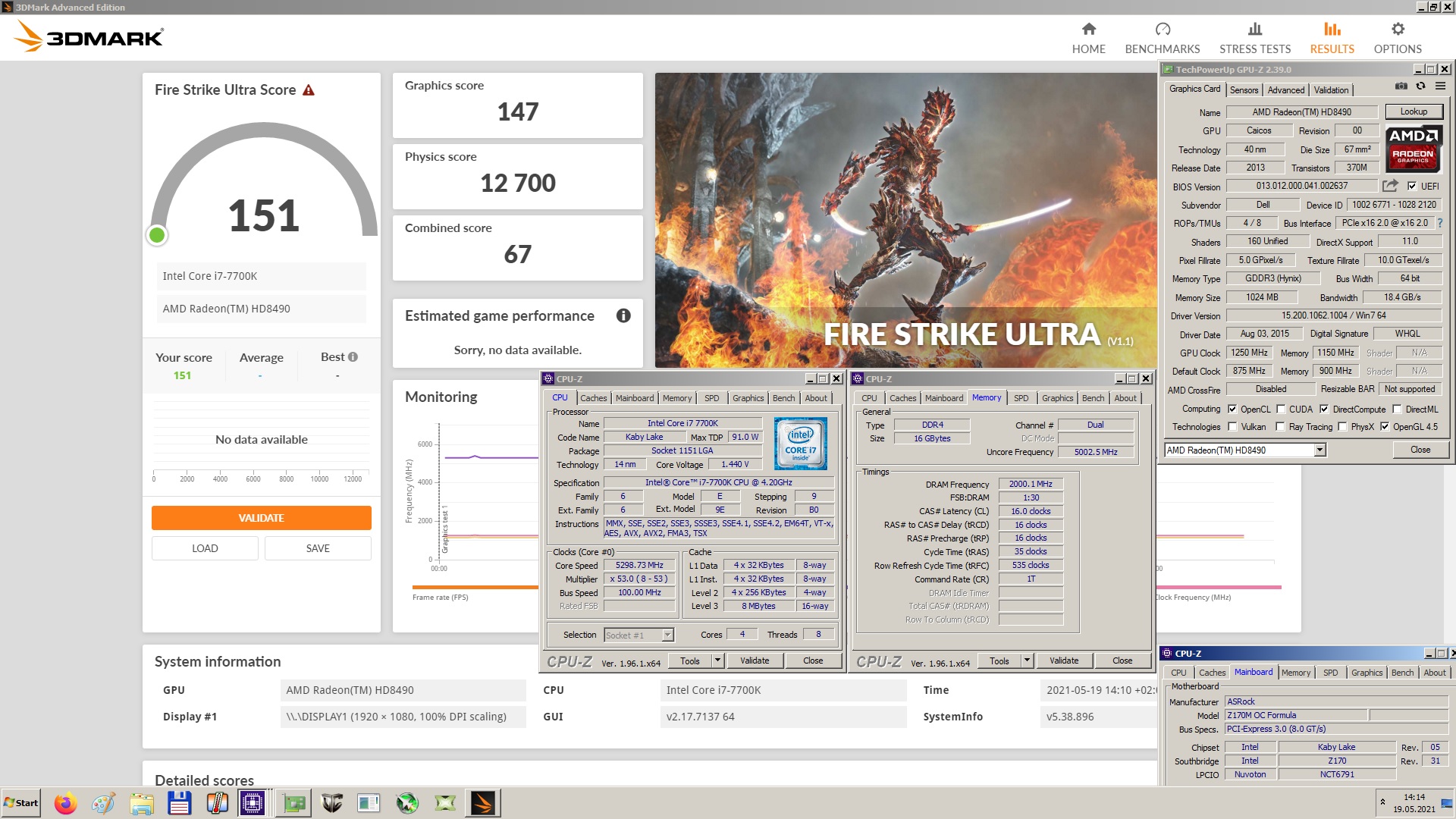Switch to 3DMark via its taskbar icon
The image size is (1456, 819).
pos(483,802)
